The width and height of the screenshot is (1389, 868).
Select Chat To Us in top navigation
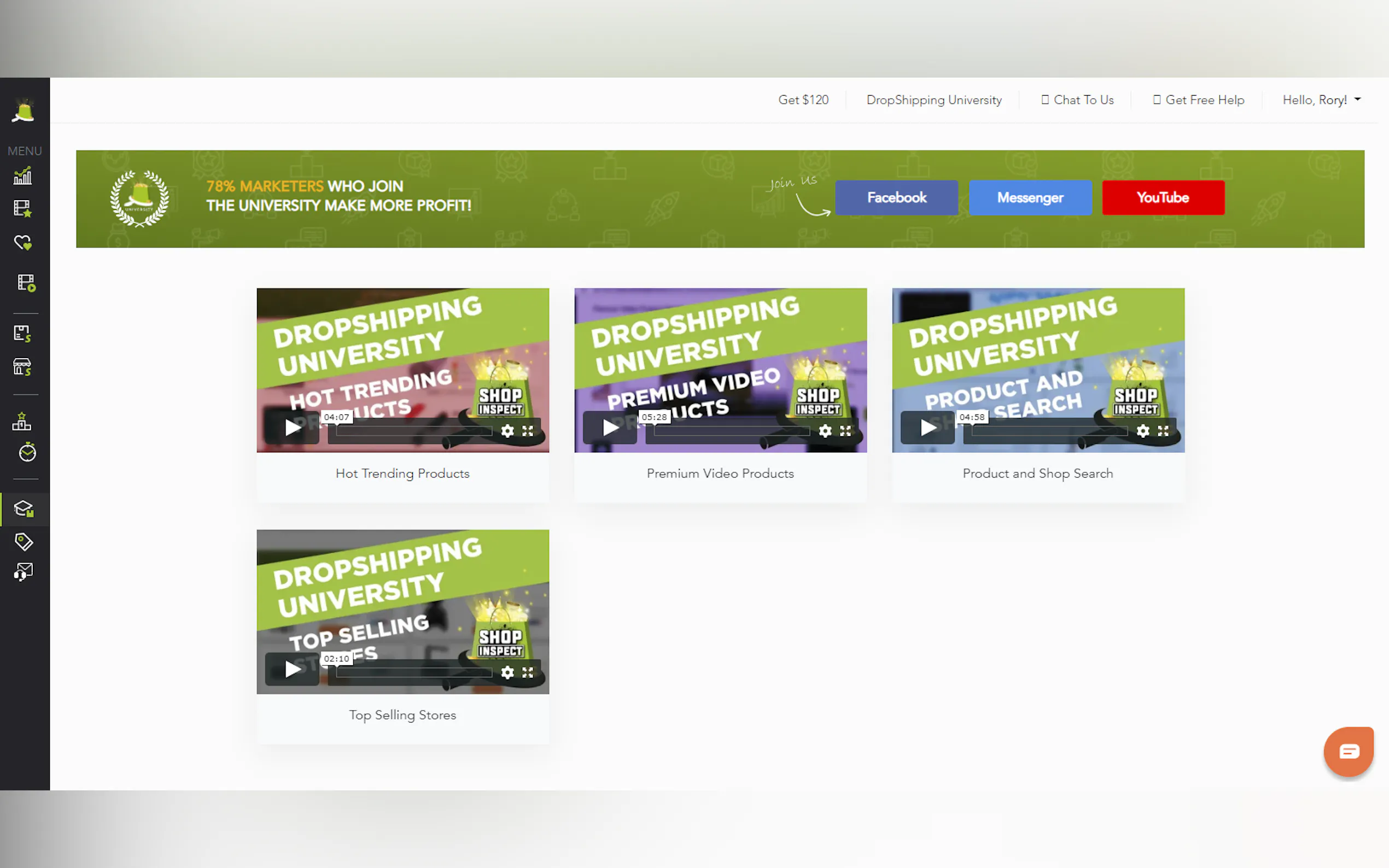tap(1077, 100)
